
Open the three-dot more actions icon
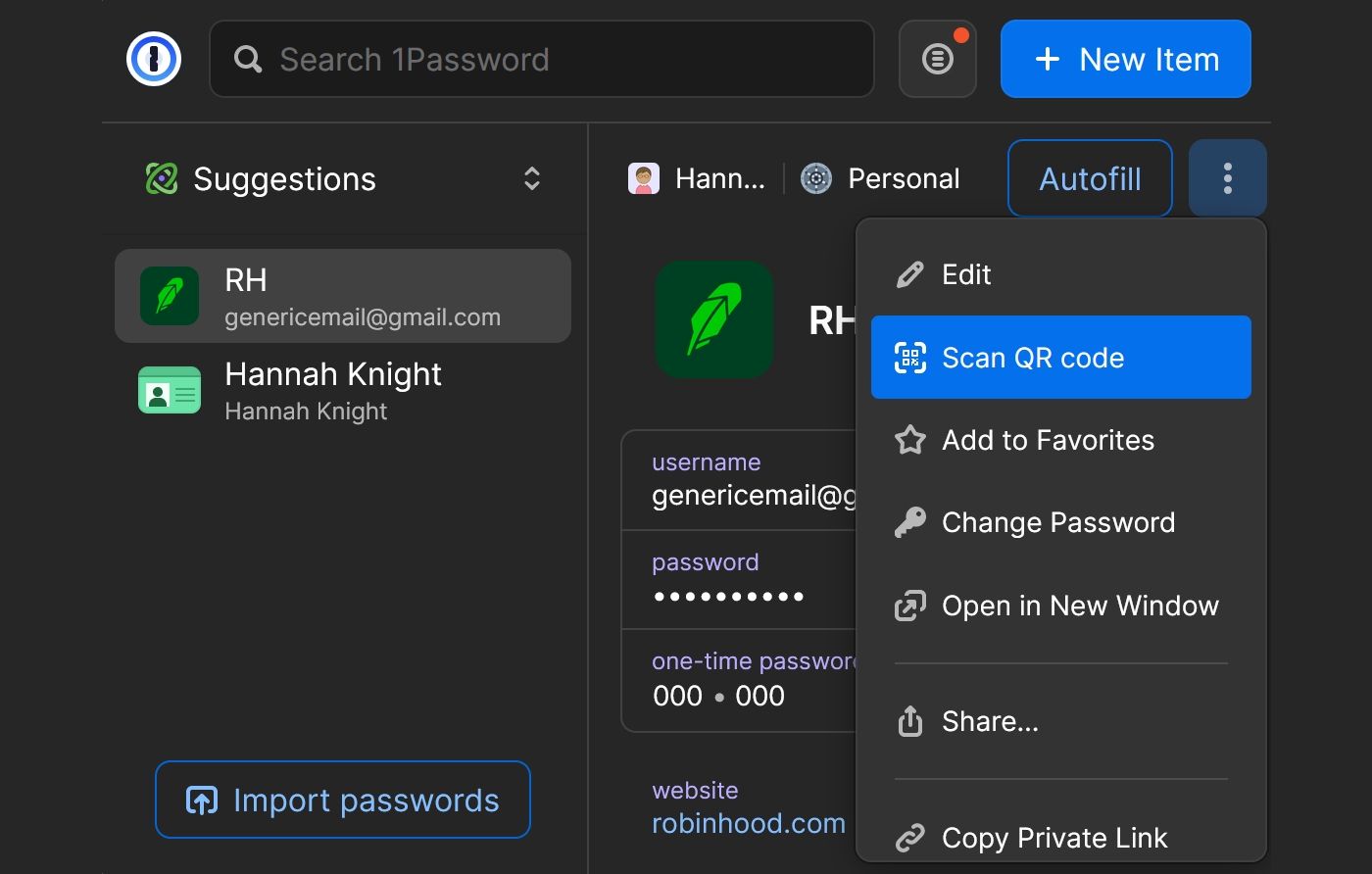(x=1227, y=177)
